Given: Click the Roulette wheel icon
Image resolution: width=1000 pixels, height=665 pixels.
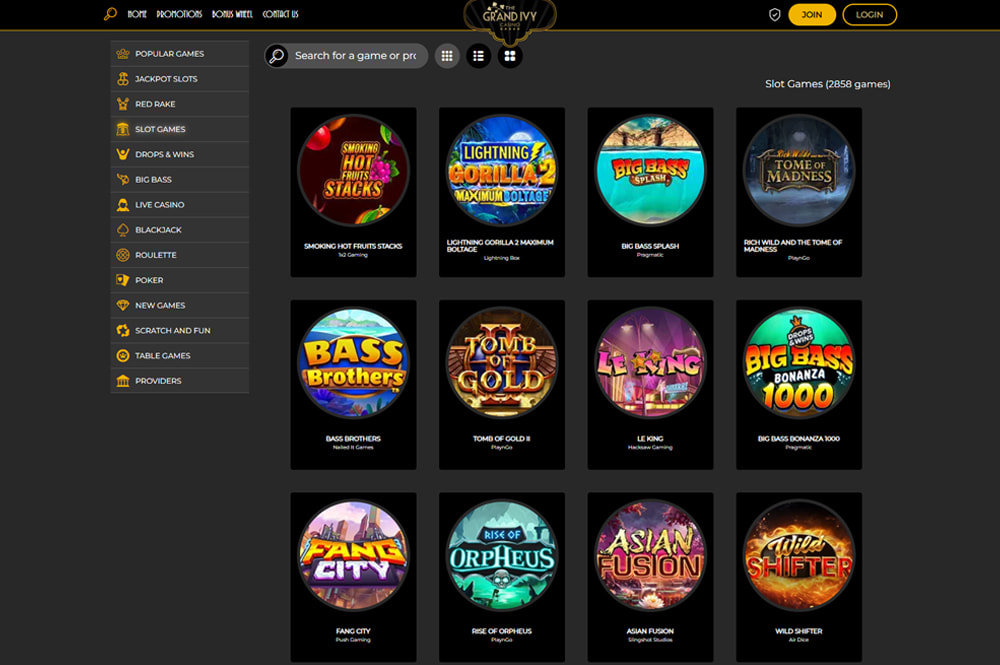Looking at the screenshot, I should click(x=123, y=255).
